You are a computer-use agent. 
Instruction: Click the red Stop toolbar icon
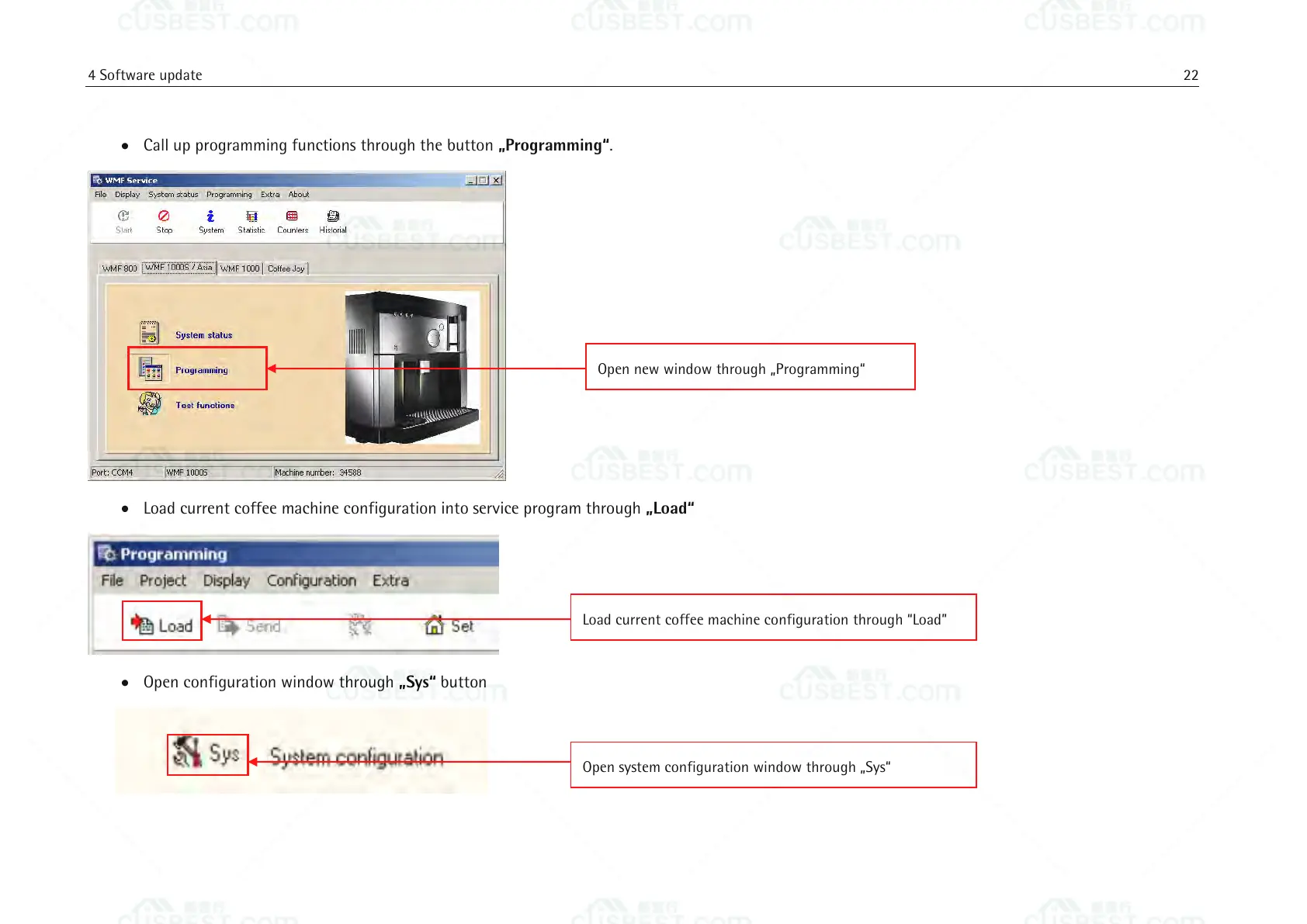pos(164,221)
